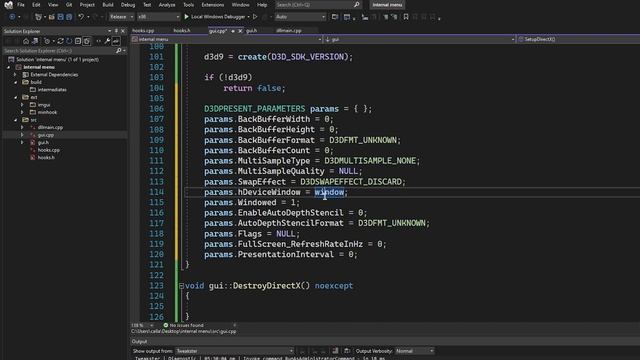The image size is (640, 360).
Task: Open the Test menu
Action: [147, 5]
